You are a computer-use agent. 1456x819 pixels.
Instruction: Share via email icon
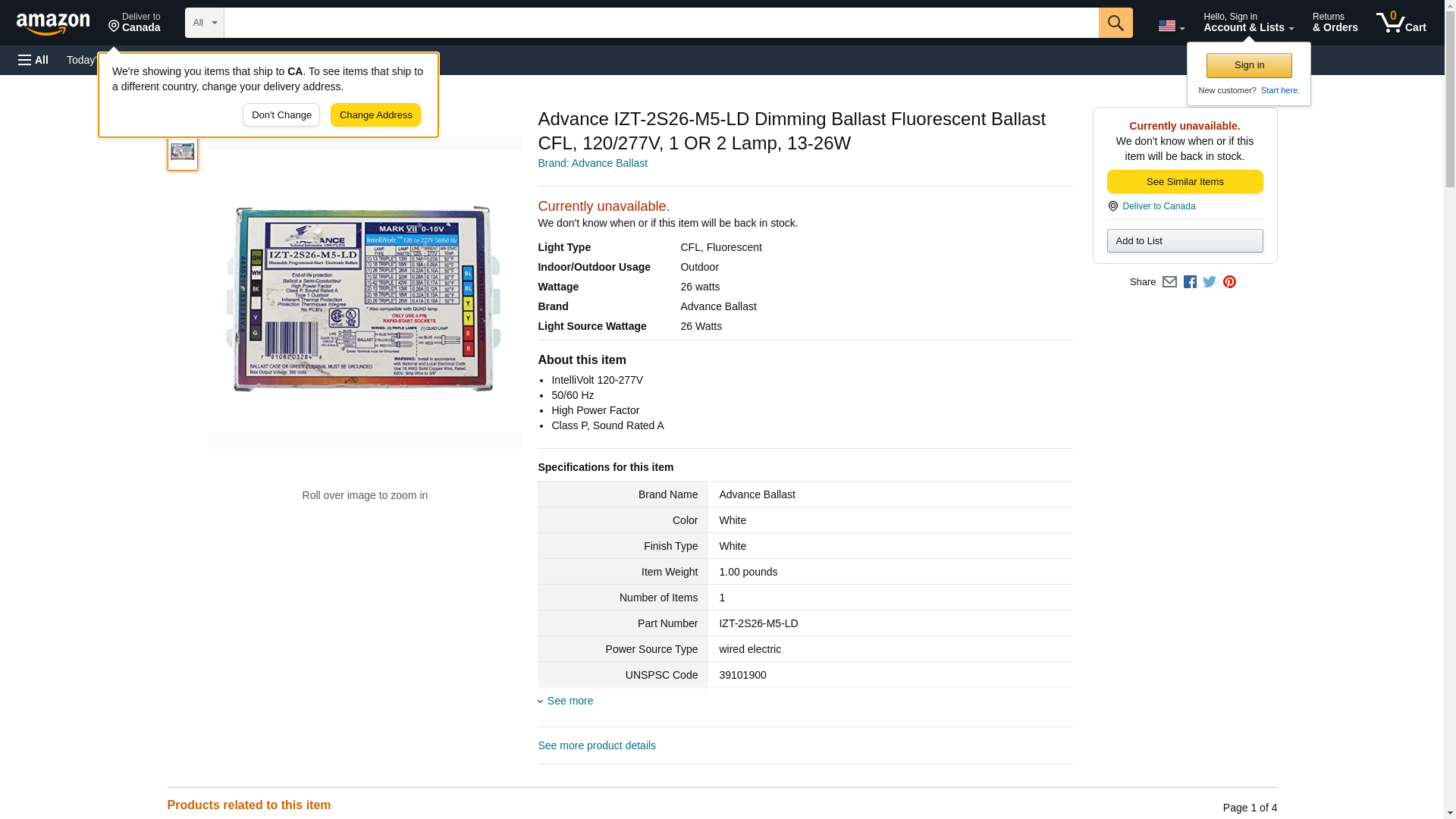click(x=1169, y=282)
